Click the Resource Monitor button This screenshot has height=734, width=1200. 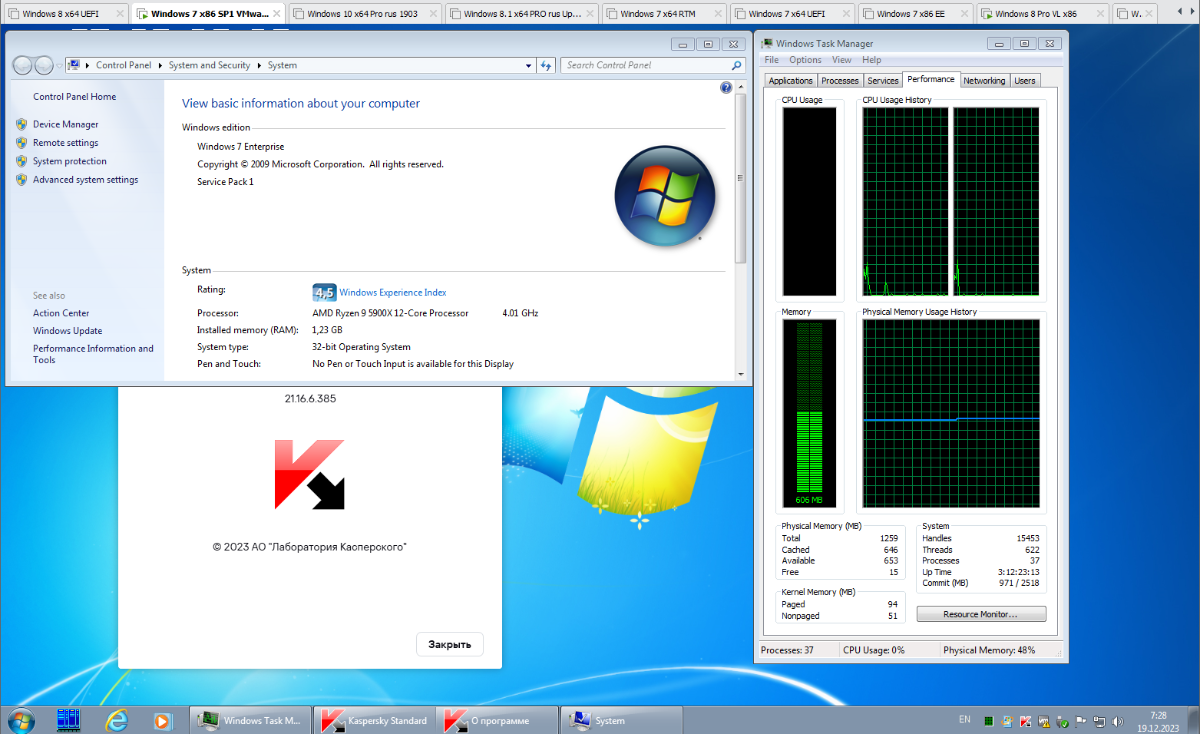(981, 614)
